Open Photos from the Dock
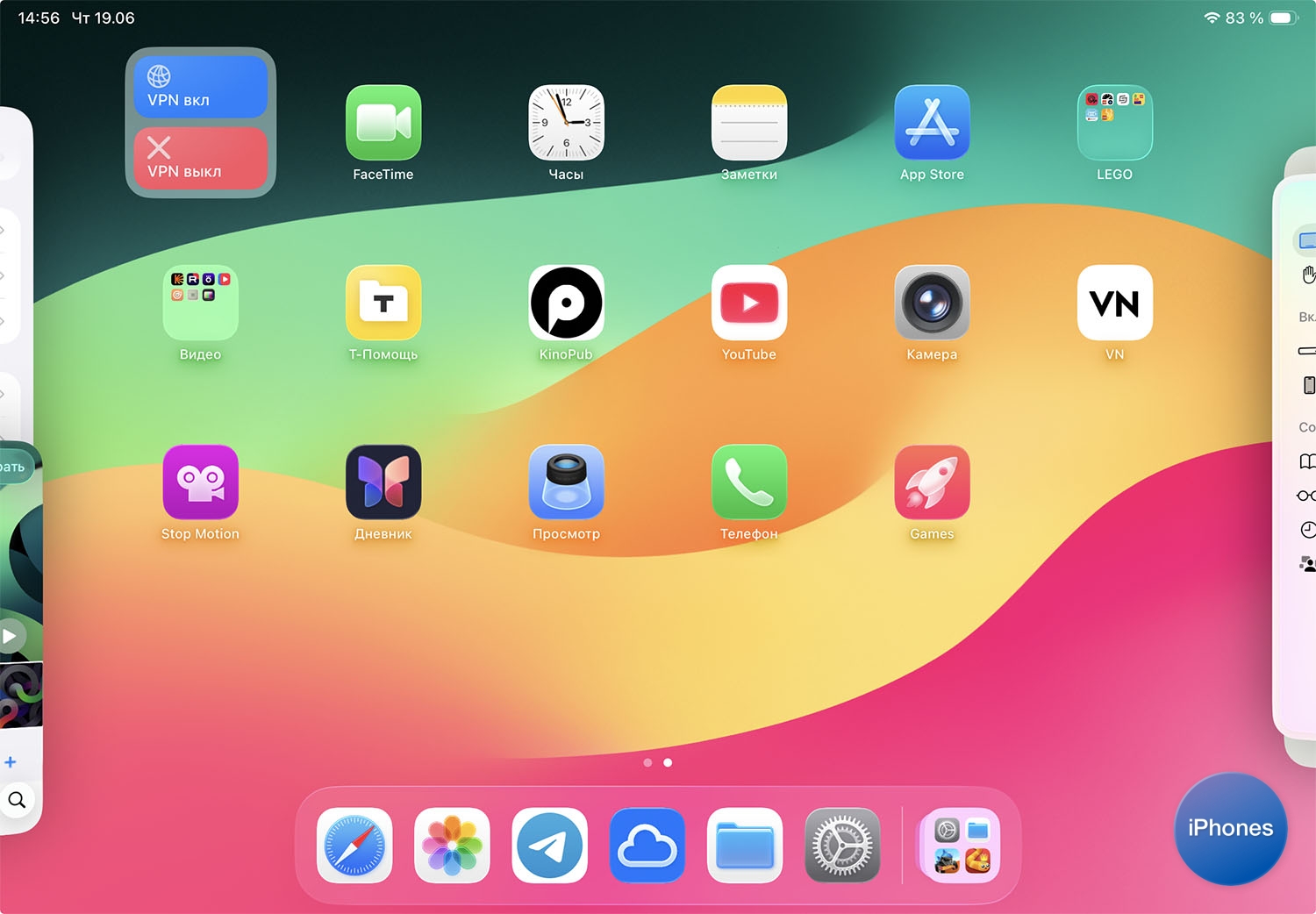The height and width of the screenshot is (914, 1316). click(452, 846)
